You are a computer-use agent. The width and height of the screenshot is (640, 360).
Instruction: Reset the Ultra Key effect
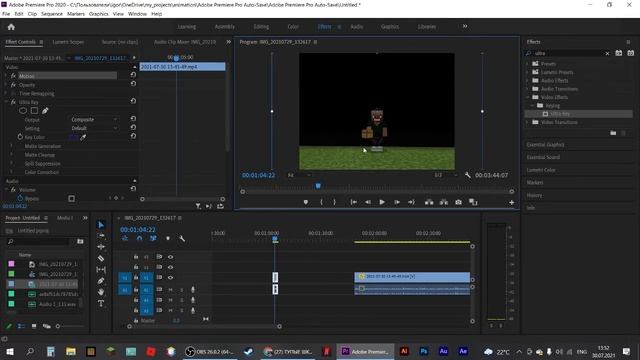click(x=133, y=101)
